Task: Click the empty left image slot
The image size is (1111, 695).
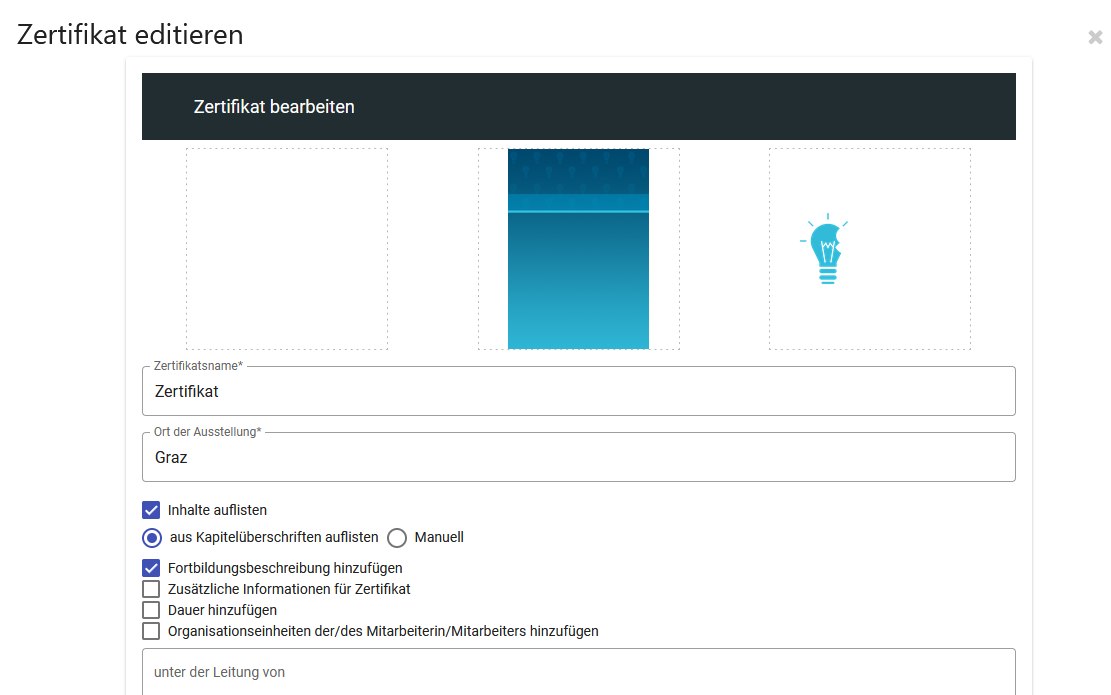Action: point(287,249)
